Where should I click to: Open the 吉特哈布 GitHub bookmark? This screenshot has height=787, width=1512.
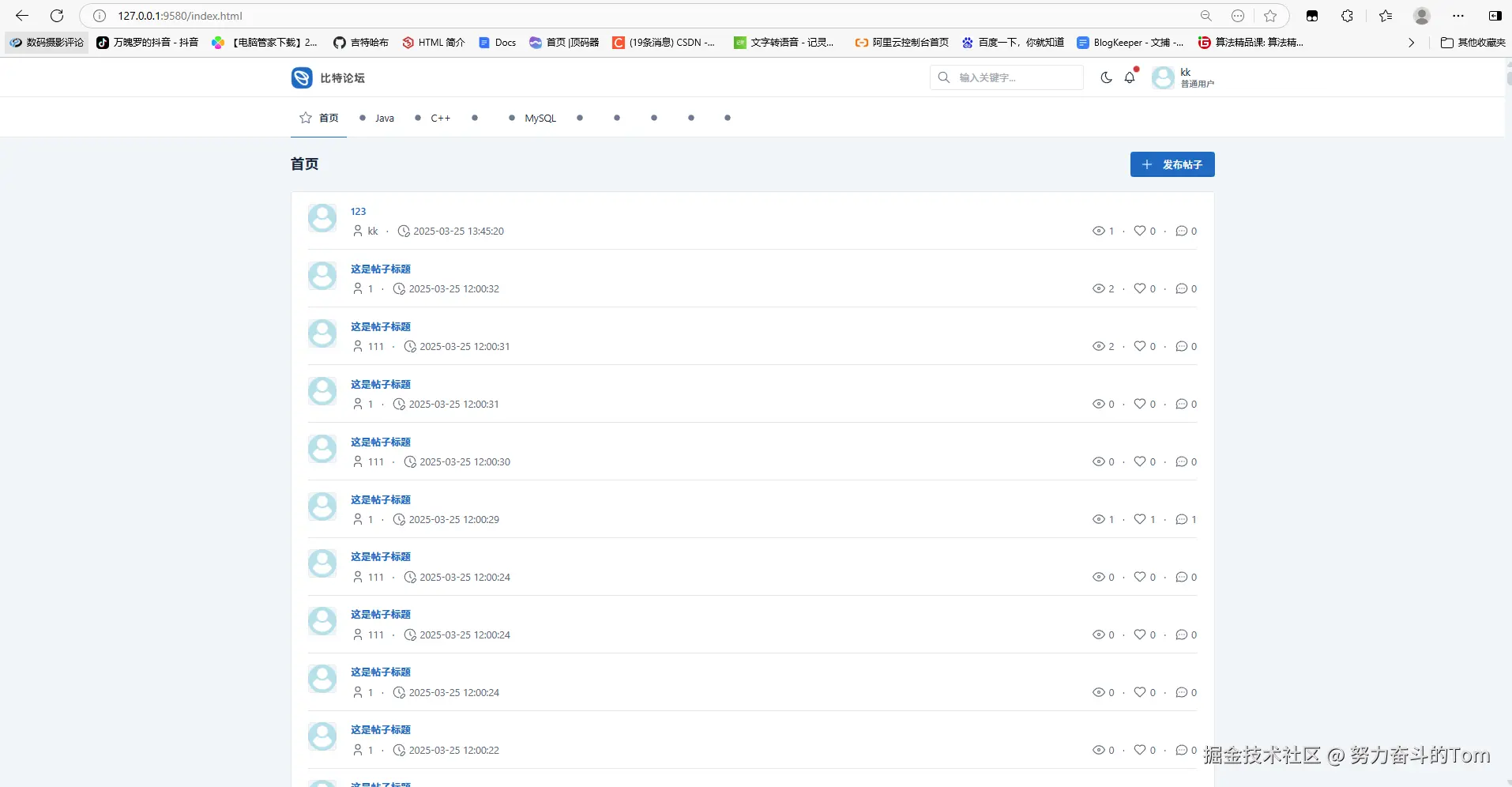[x=361, y=43]
